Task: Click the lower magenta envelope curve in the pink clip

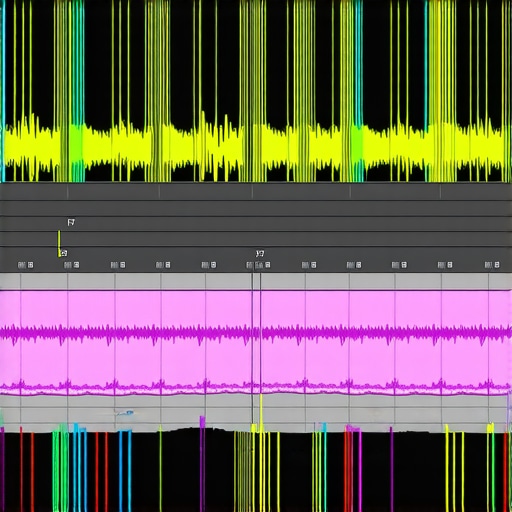Action: point(256,387)
